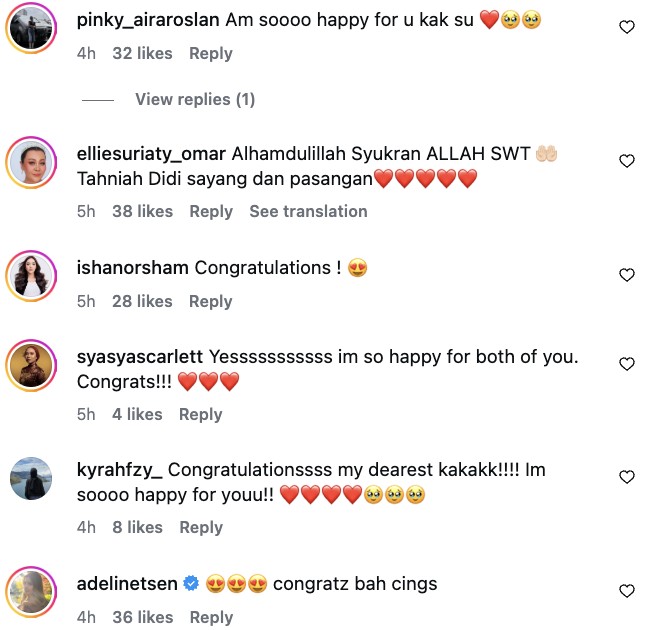
Task: Open ishanorsham's profile avatar
Action: click(x=31, y=276)
